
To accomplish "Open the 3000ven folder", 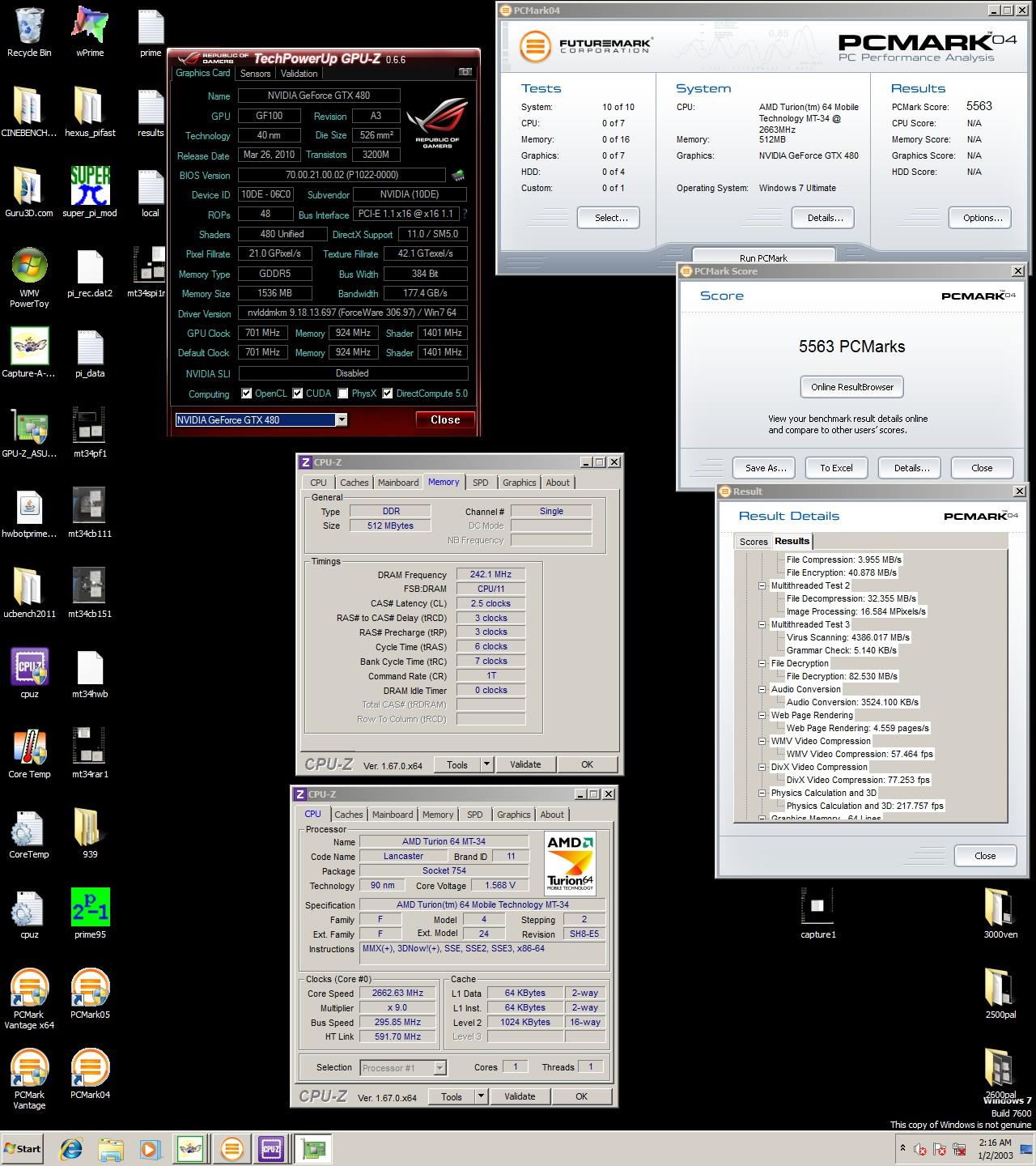I will 1000,914.
